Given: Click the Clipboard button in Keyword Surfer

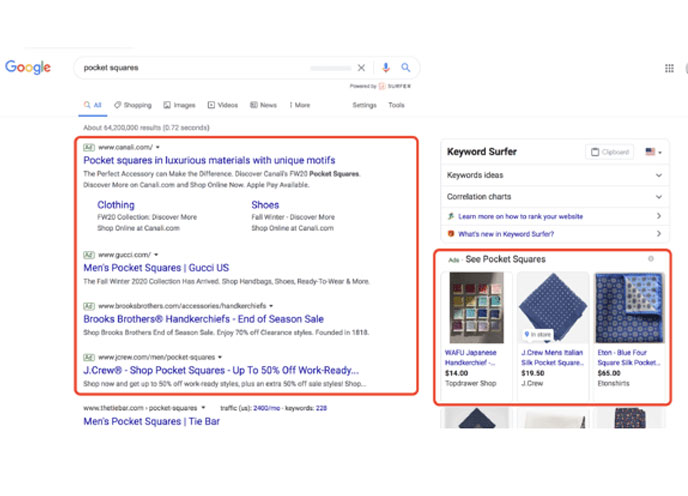Looking at the screenshot, I should [x=609, y=152].
